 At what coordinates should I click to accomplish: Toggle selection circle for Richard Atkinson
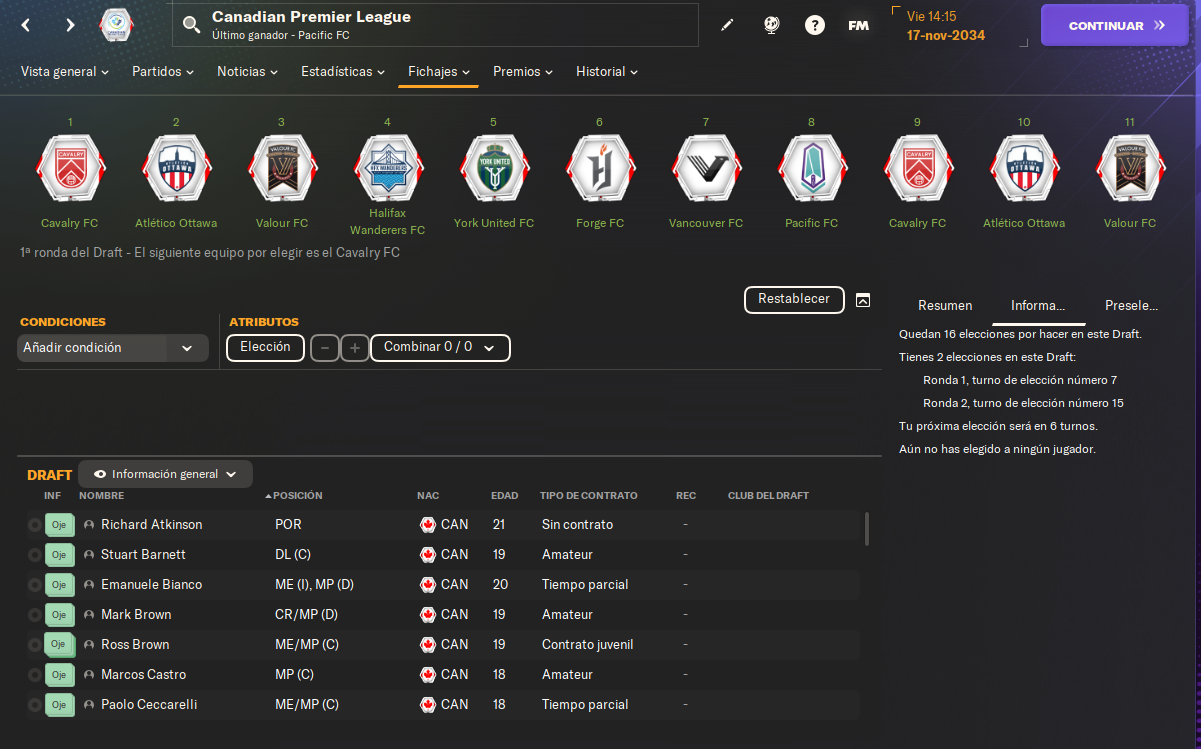[x=34, y=525]
